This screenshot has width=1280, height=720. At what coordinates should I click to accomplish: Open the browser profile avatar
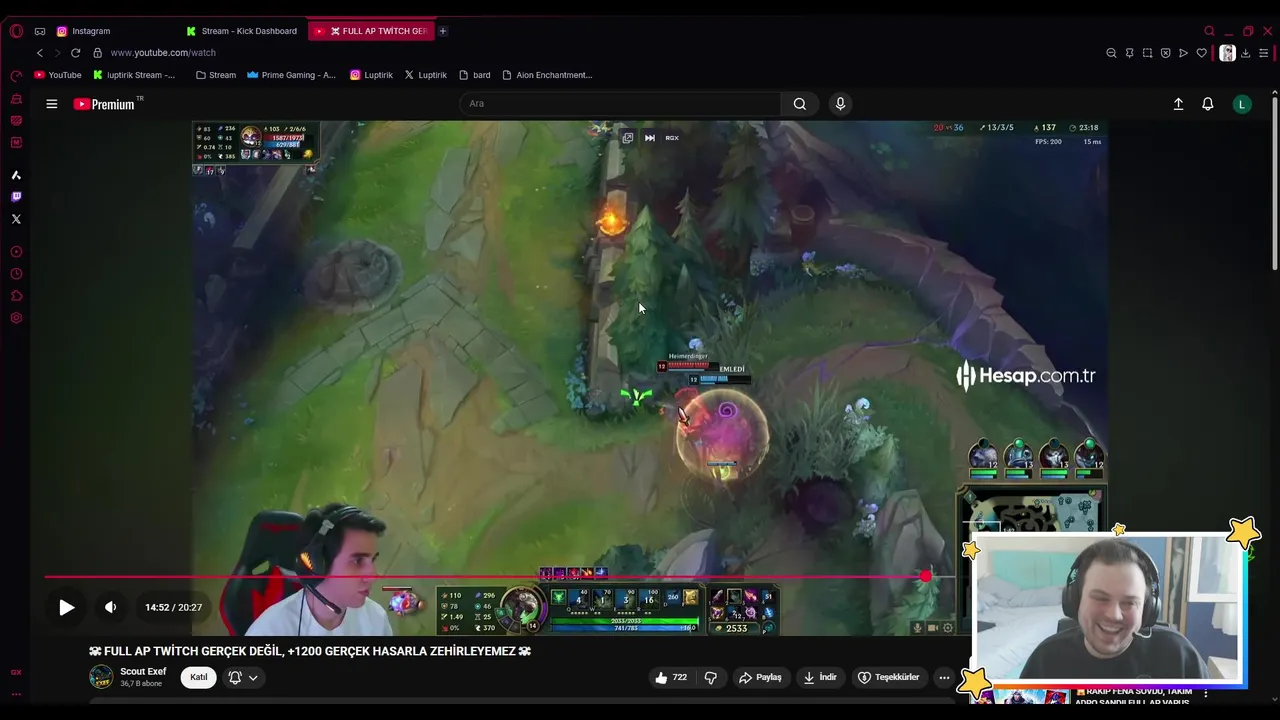(x=1227, y=53)
